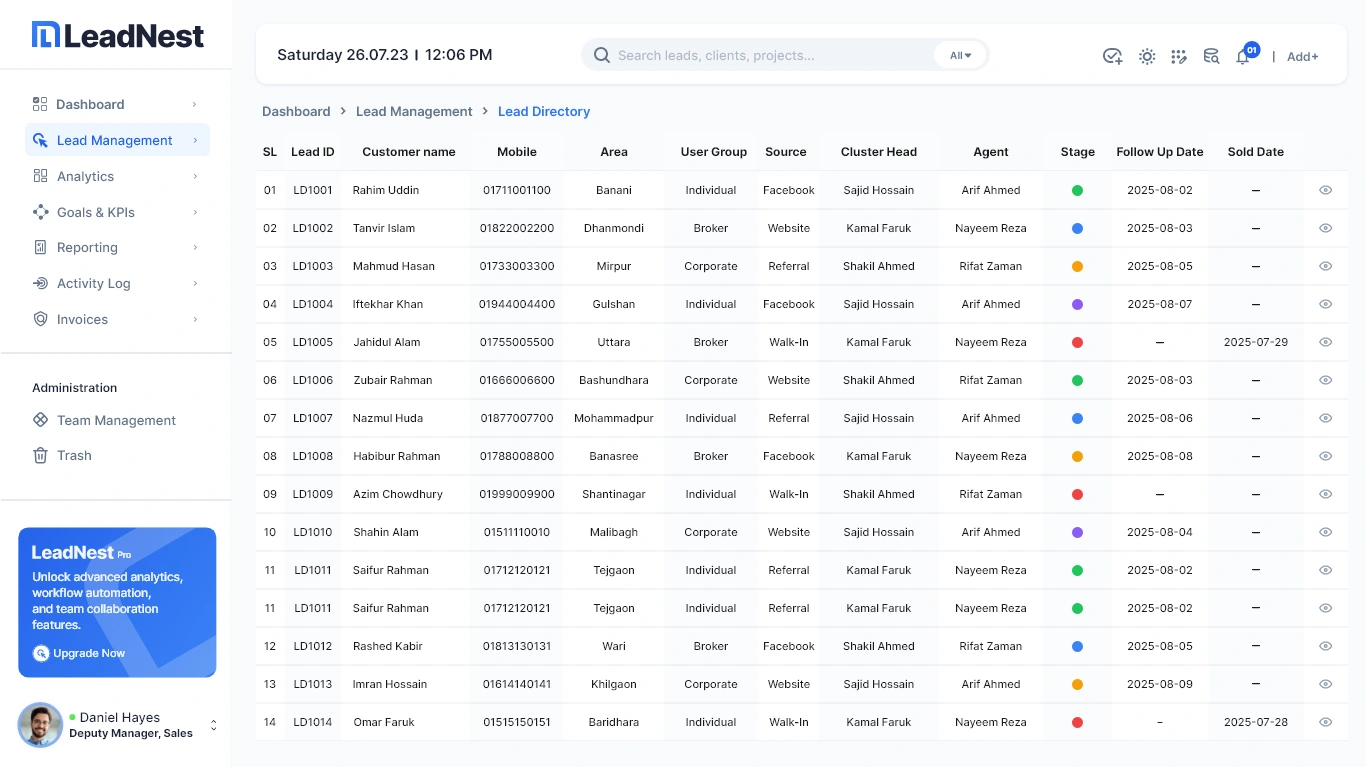Click the Activity Log icon
Screen dimensions: 1366x767
pos(40,283)
